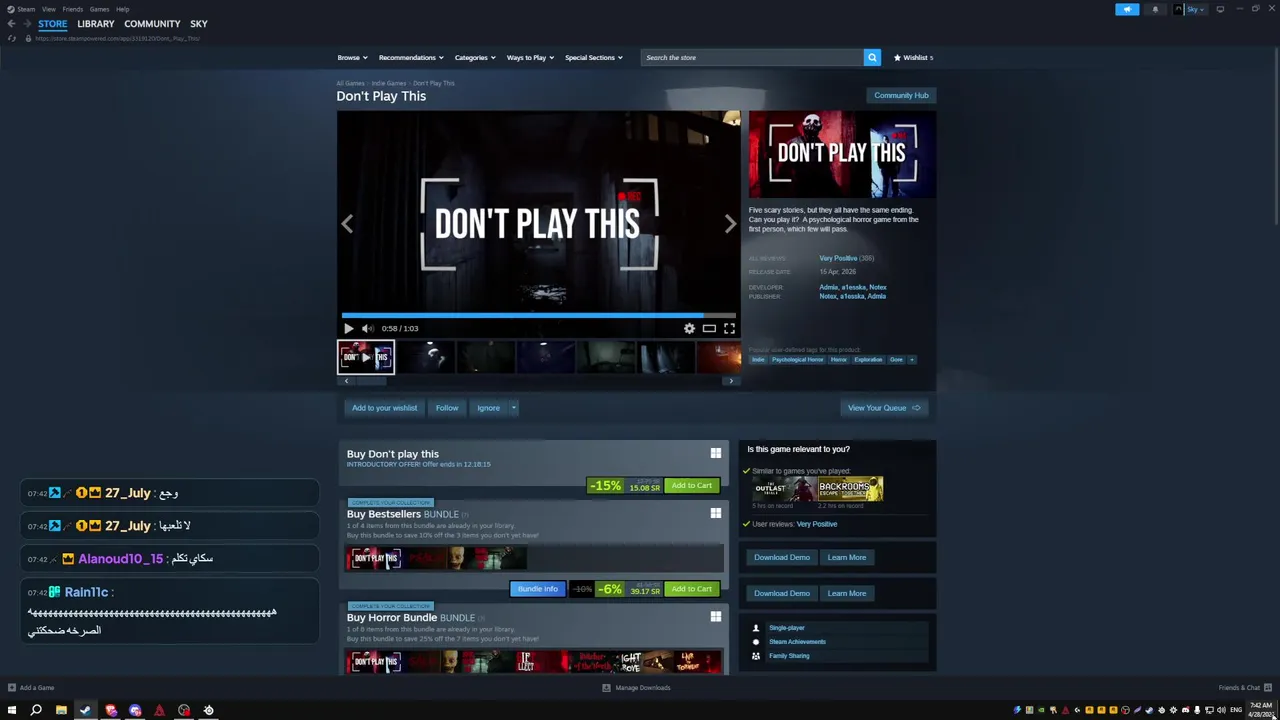The image size is (1280, 720).
Task: Open the View menu
Action: [x=48, y=9]
